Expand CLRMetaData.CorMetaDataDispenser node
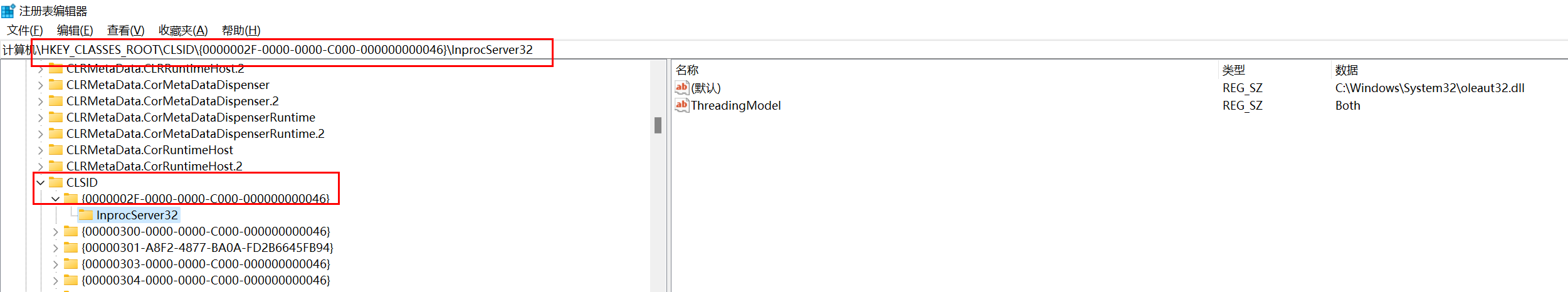This screenshot has height=292, width=1568. 41,85
